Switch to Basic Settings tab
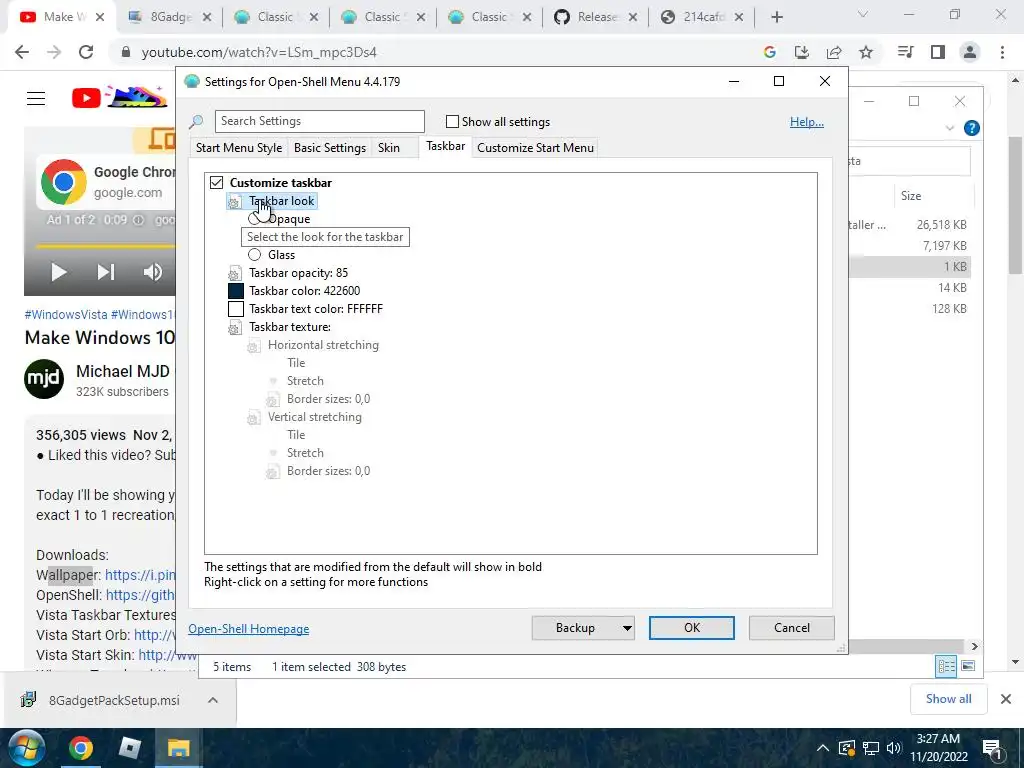 tap(330, 148)
